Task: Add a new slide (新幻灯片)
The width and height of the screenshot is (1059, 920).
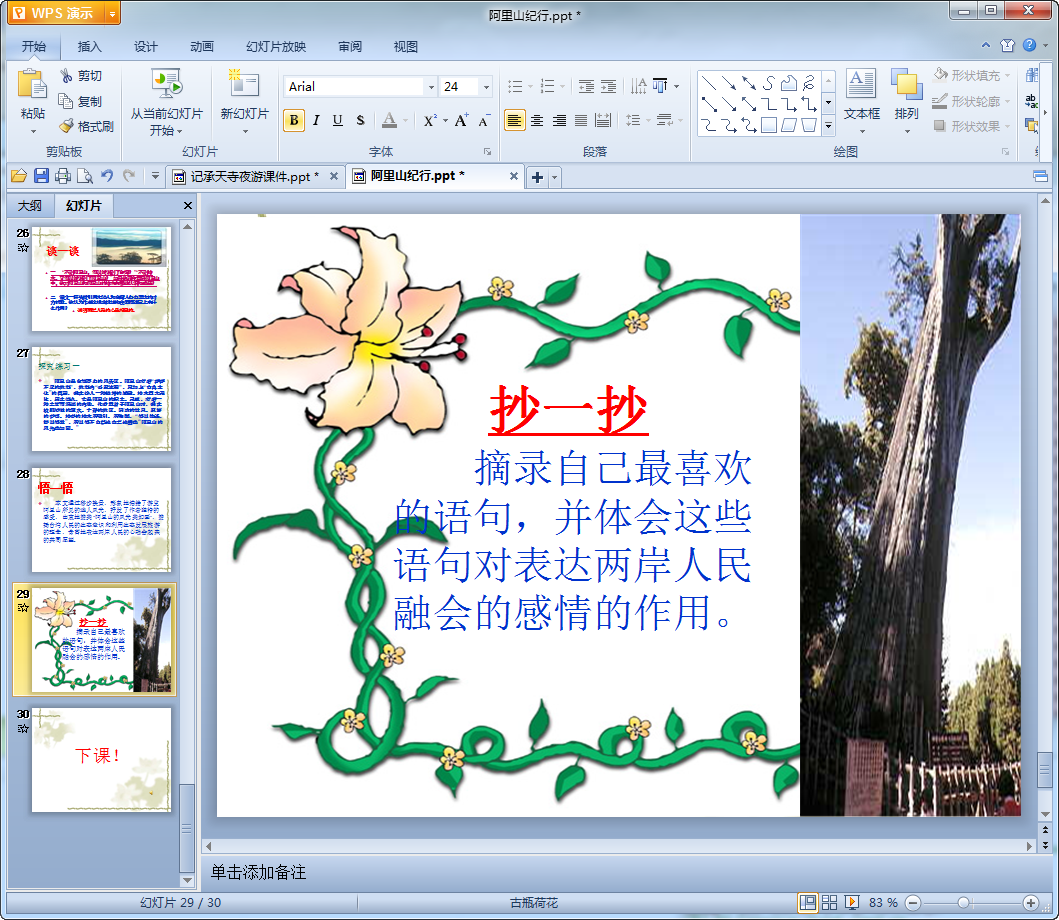Action: coord(244,101)
